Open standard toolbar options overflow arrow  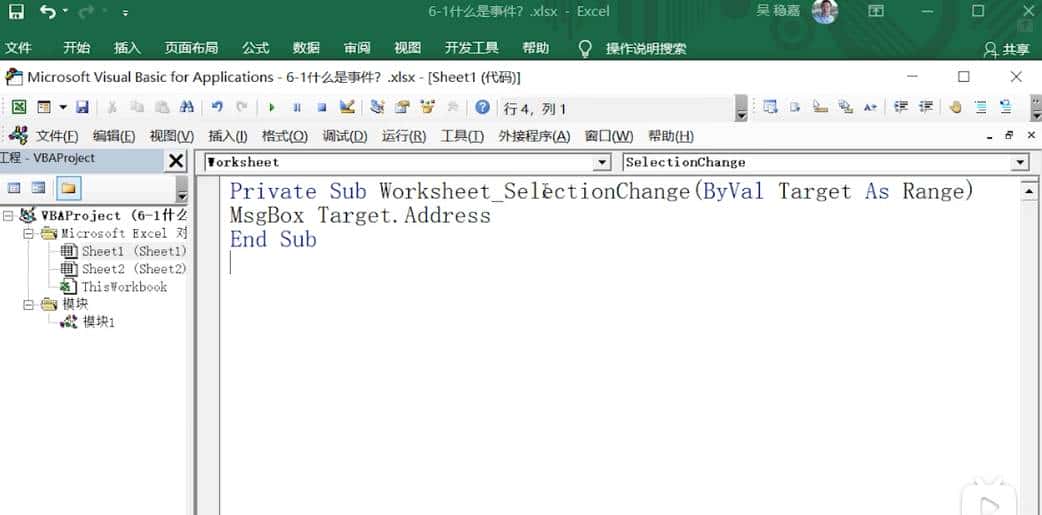click(742, 109)
